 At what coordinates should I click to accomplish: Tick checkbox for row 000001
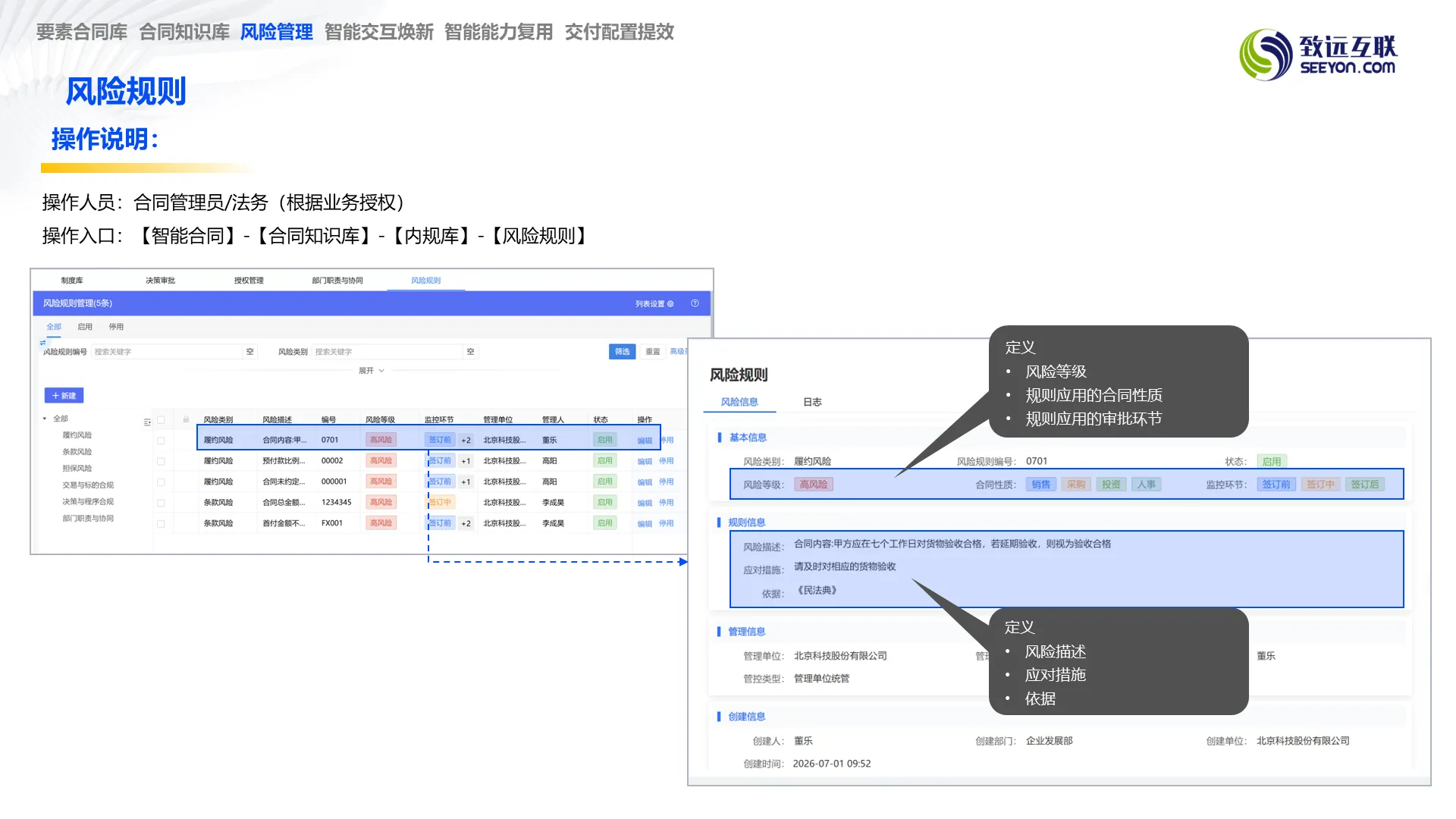click(161, 482)
